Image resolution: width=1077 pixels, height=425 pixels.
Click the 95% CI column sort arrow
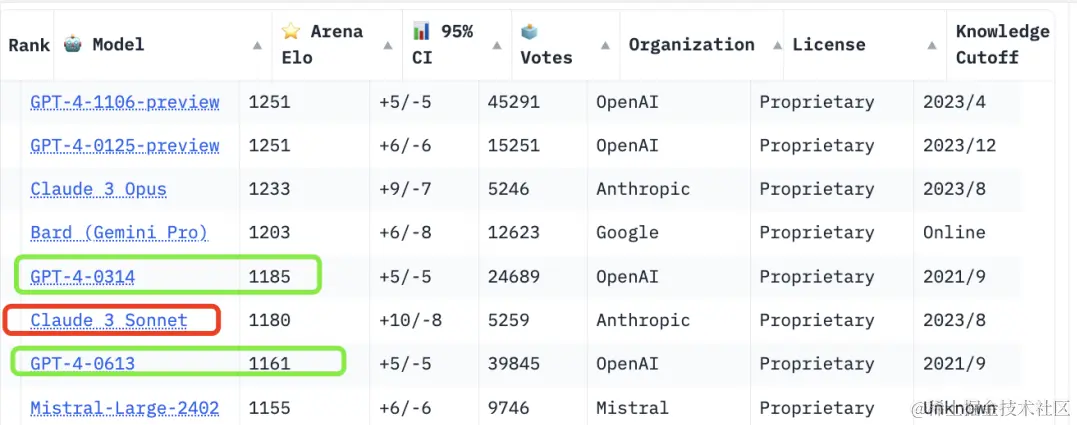[x=497, y=45]
